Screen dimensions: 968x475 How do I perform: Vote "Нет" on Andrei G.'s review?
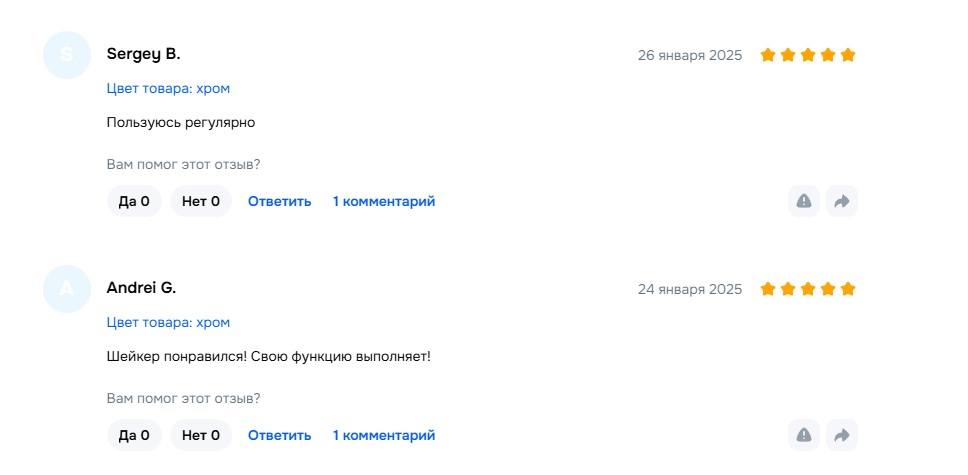(x=201, y=435)
